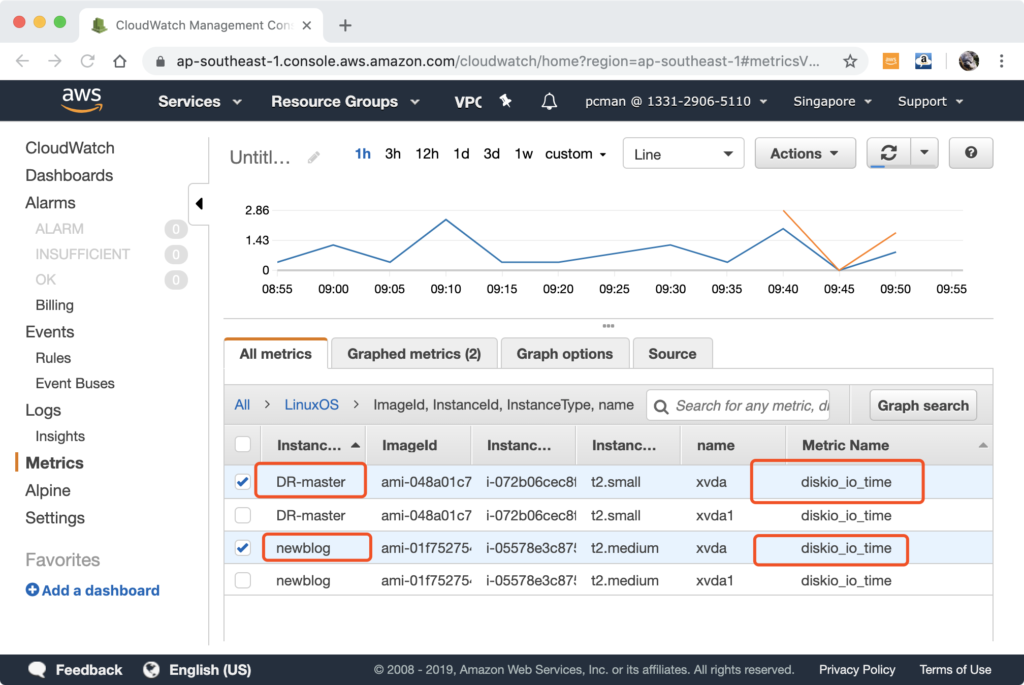Open the Chrome three-dot menu
Screen dimensions: 1024x685
pos(1001,61)
